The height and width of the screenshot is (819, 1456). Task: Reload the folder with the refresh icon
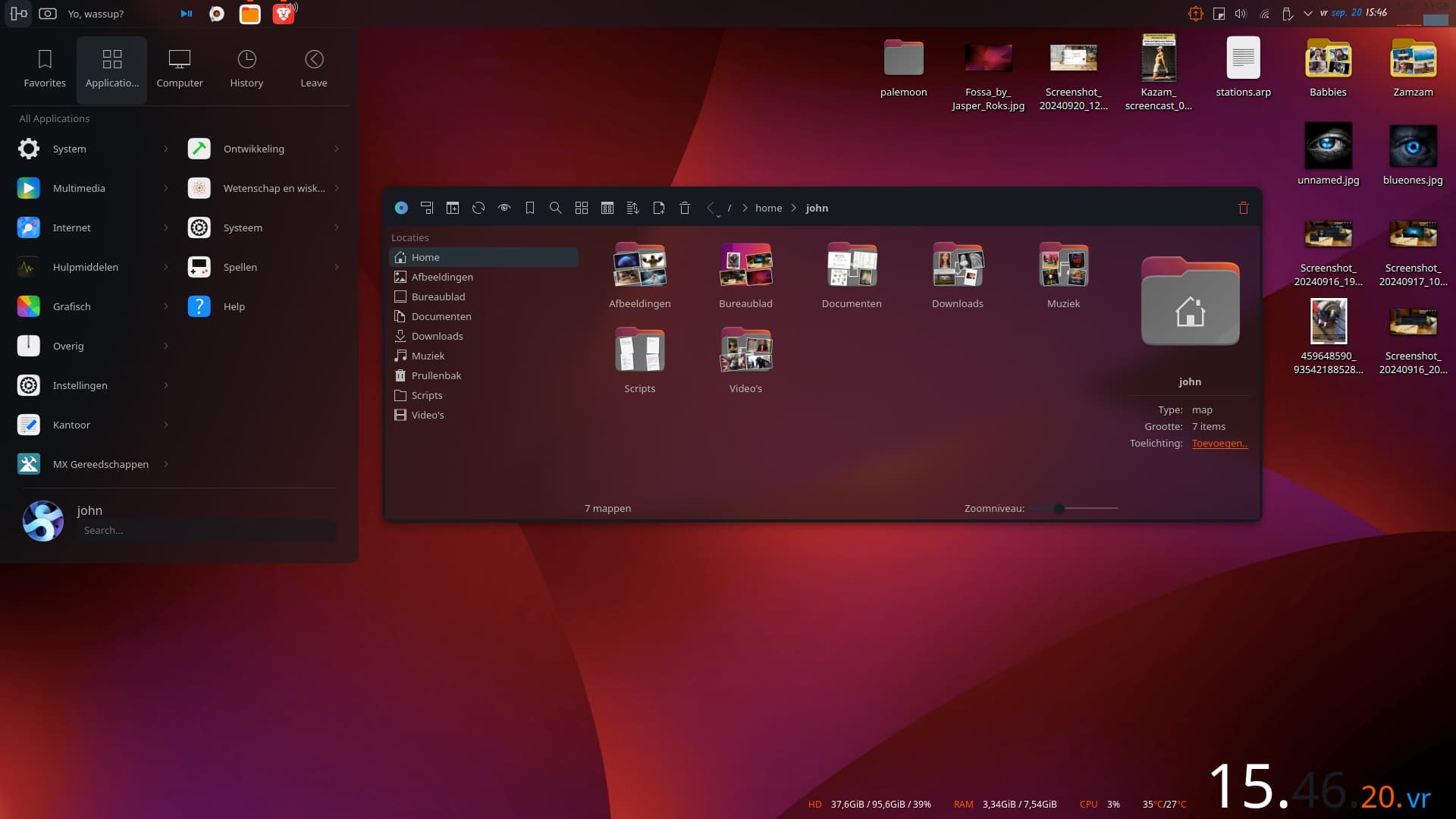pos(479,208)
